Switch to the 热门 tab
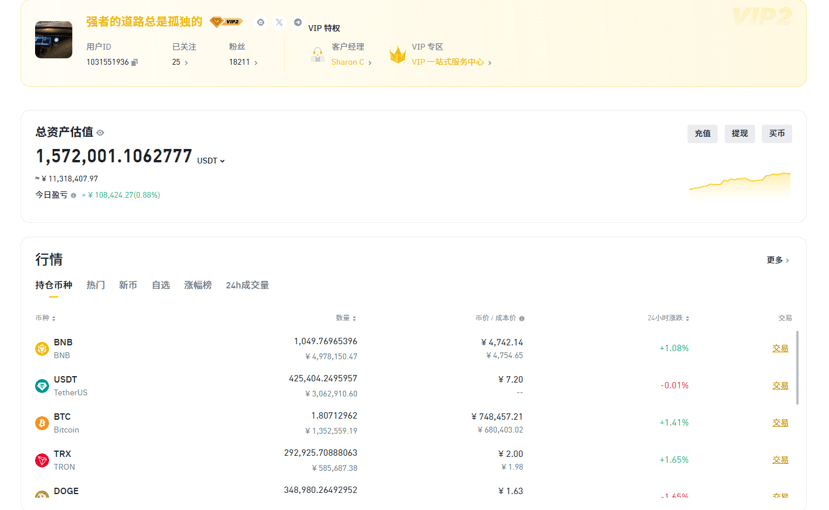The image size is (829, 510). [96, 285]
